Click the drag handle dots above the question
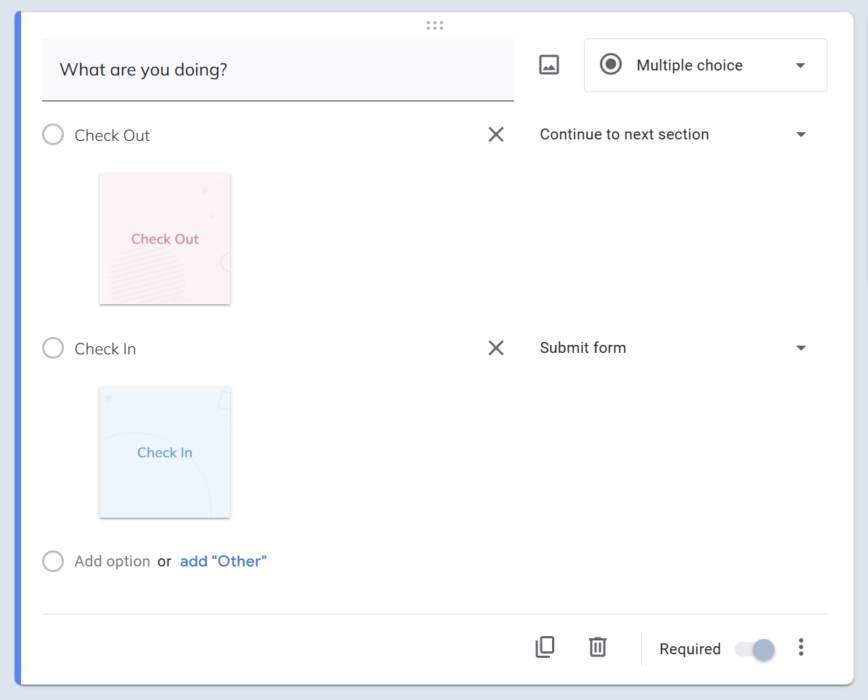The width and height of the screenshot is (868, 700). coord(434,25)
